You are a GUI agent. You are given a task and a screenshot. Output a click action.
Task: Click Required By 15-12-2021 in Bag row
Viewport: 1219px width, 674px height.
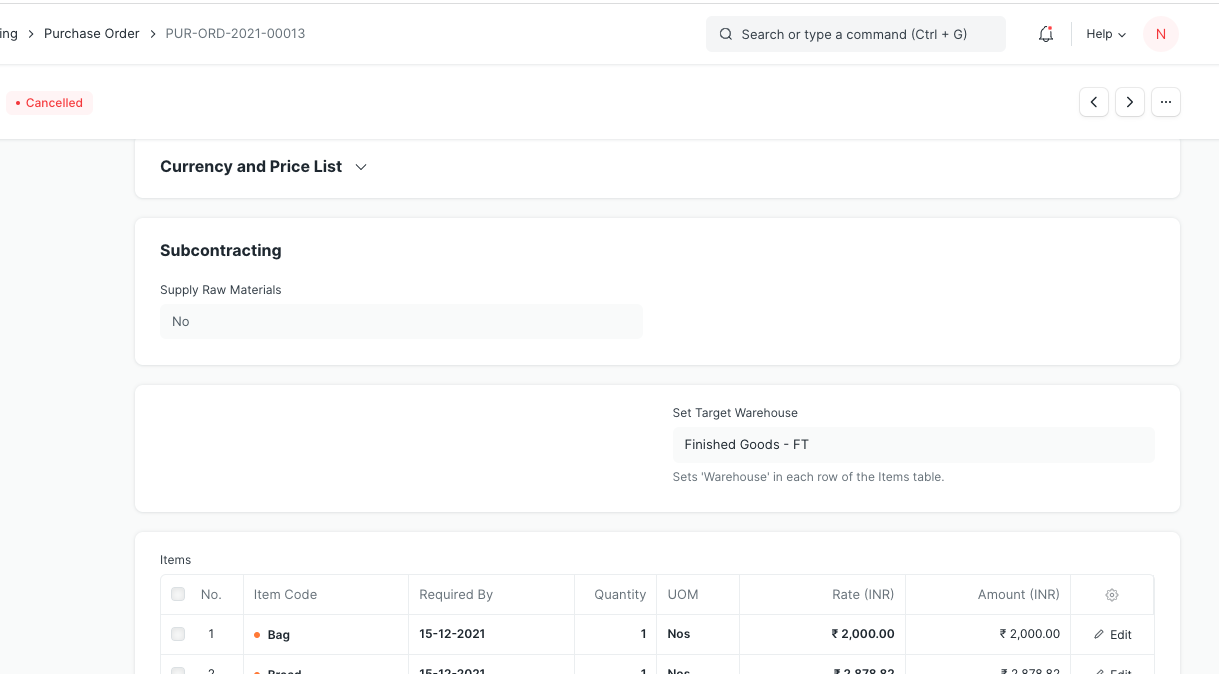[491, 635]
